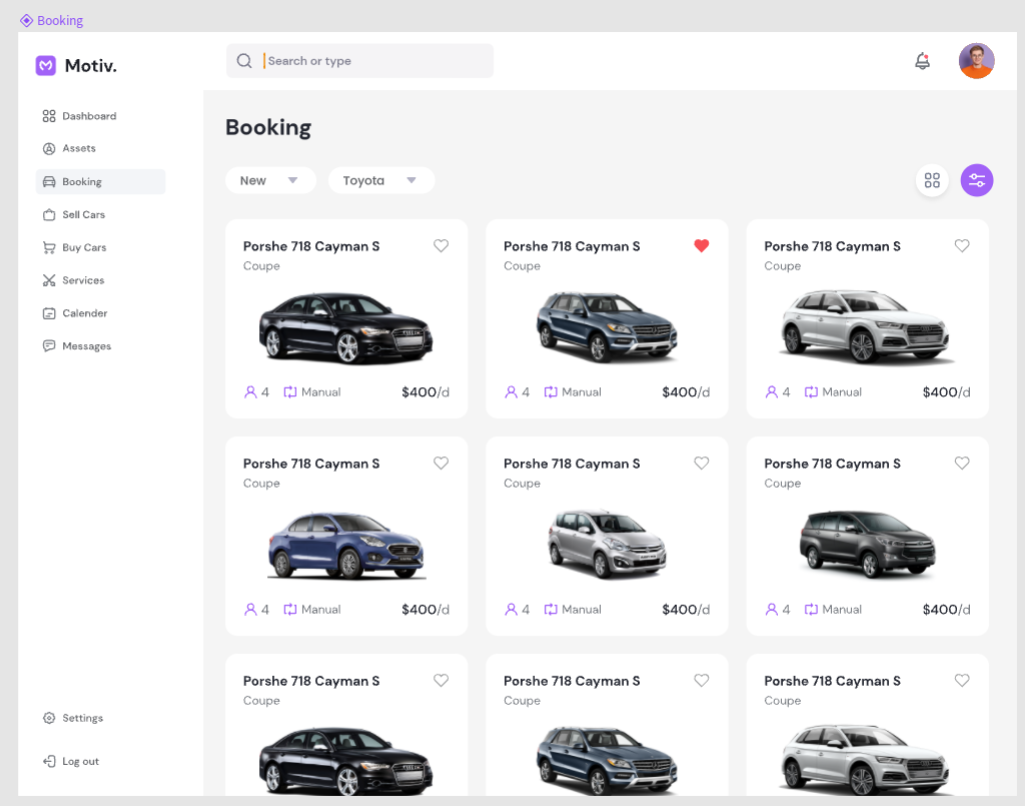Select top-row white SUV car image
This screenshot has height=806, width=1025.
(866, 327)
